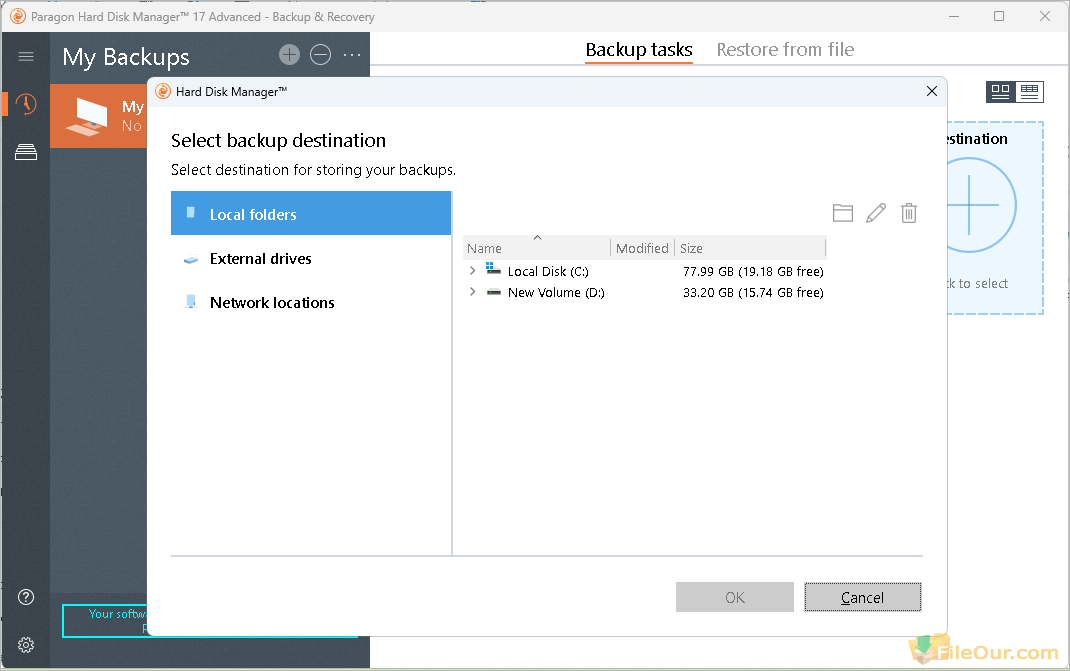Open the hamburger menu in sidebar
The height and width of the screenshot is (671, 1070).
[x=26, y=56]
